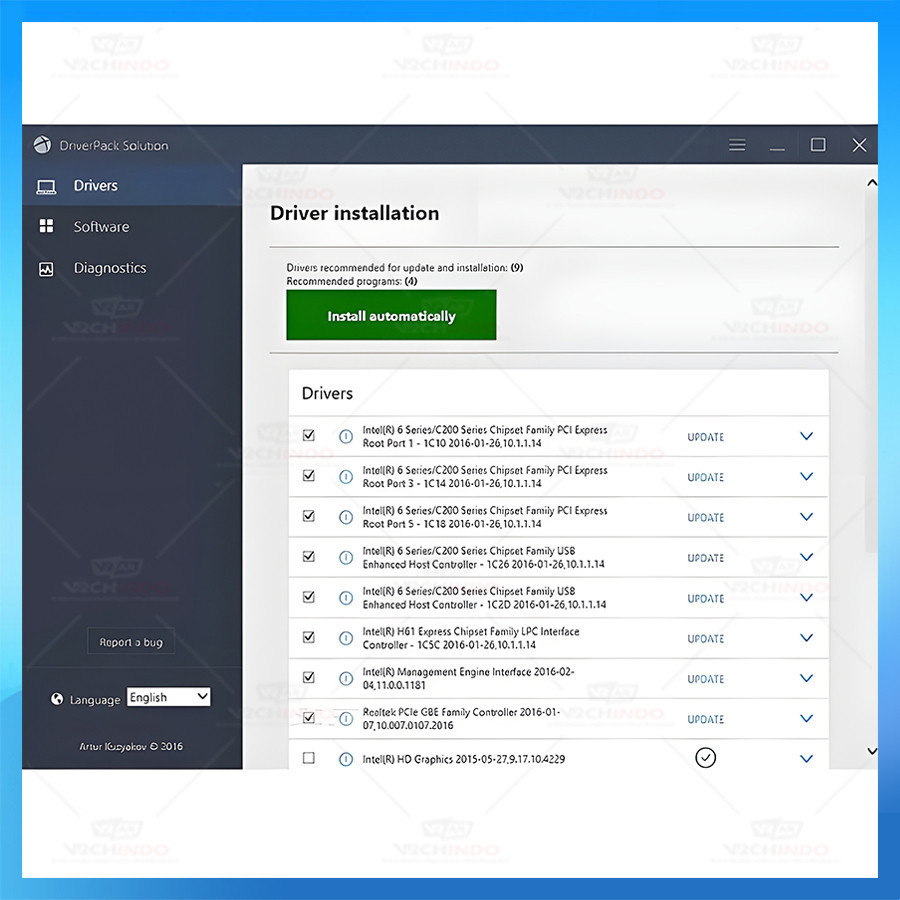Viewport: 900px width, 900px height.
Task: Click the grid icon beside Software
Action: tap(46, 226)
